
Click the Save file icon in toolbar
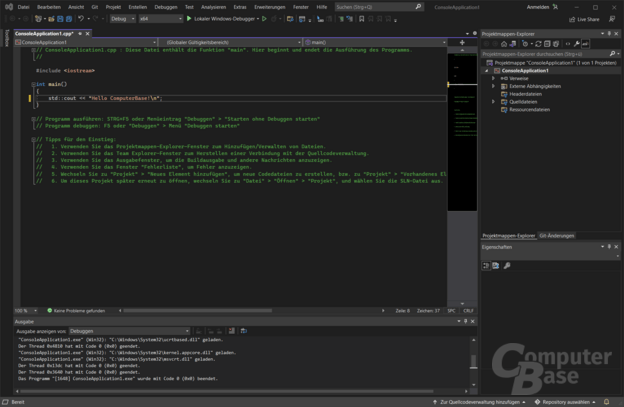[x=60, y=19]
